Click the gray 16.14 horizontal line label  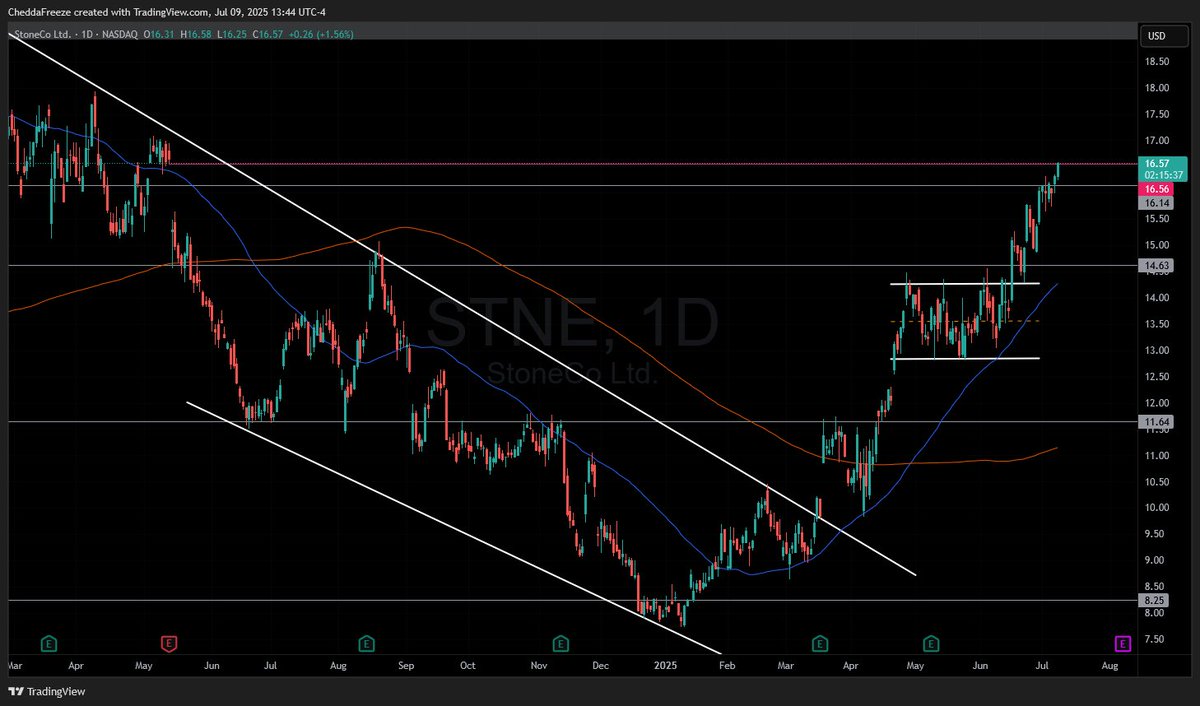click(1157, 202)
